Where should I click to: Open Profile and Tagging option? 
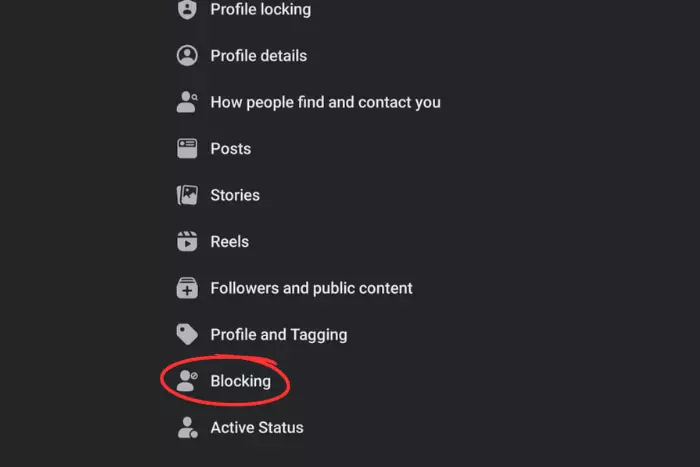pyautogui.click(x=279, y=335)
